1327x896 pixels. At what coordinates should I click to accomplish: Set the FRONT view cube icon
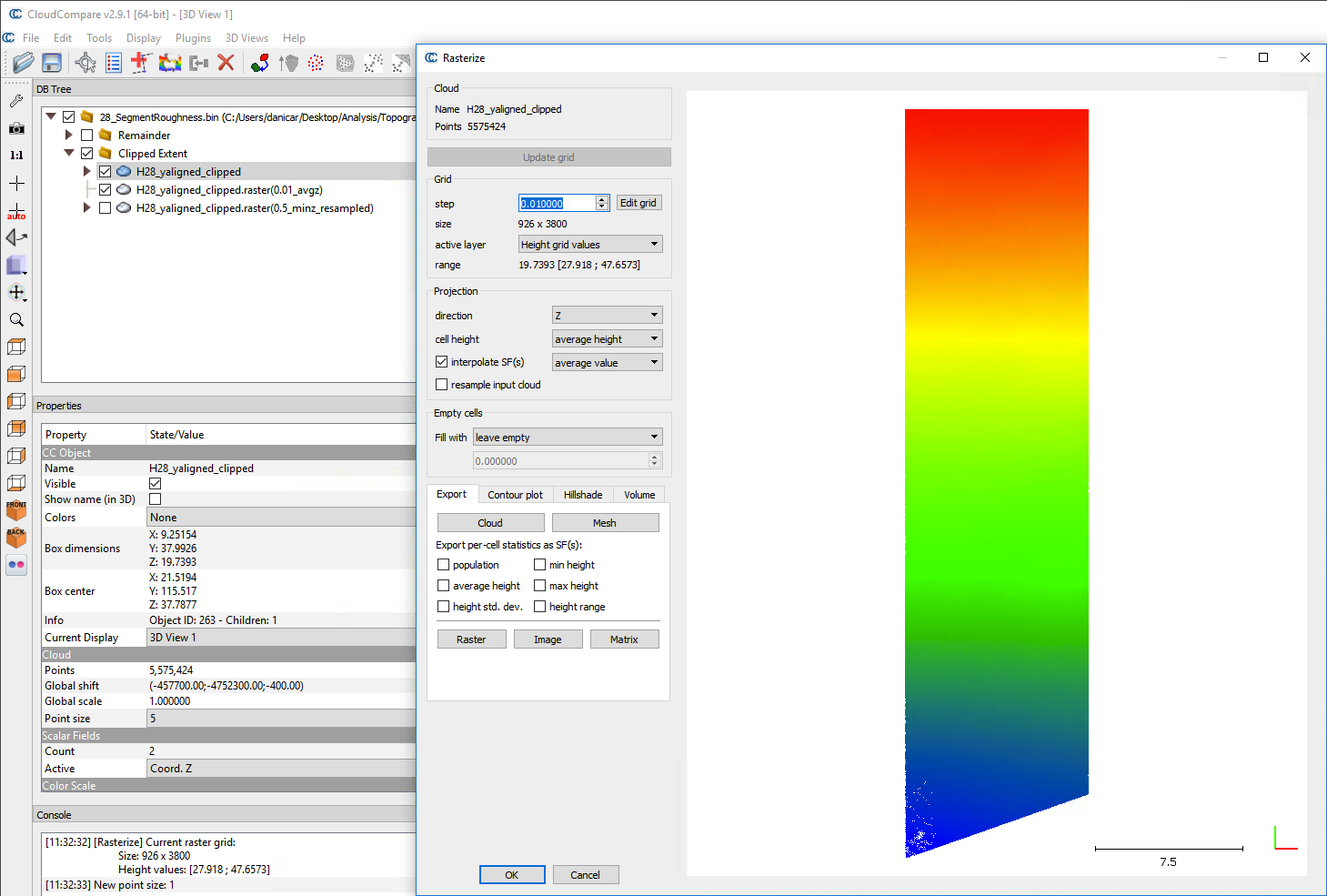(x=16, y=510)
